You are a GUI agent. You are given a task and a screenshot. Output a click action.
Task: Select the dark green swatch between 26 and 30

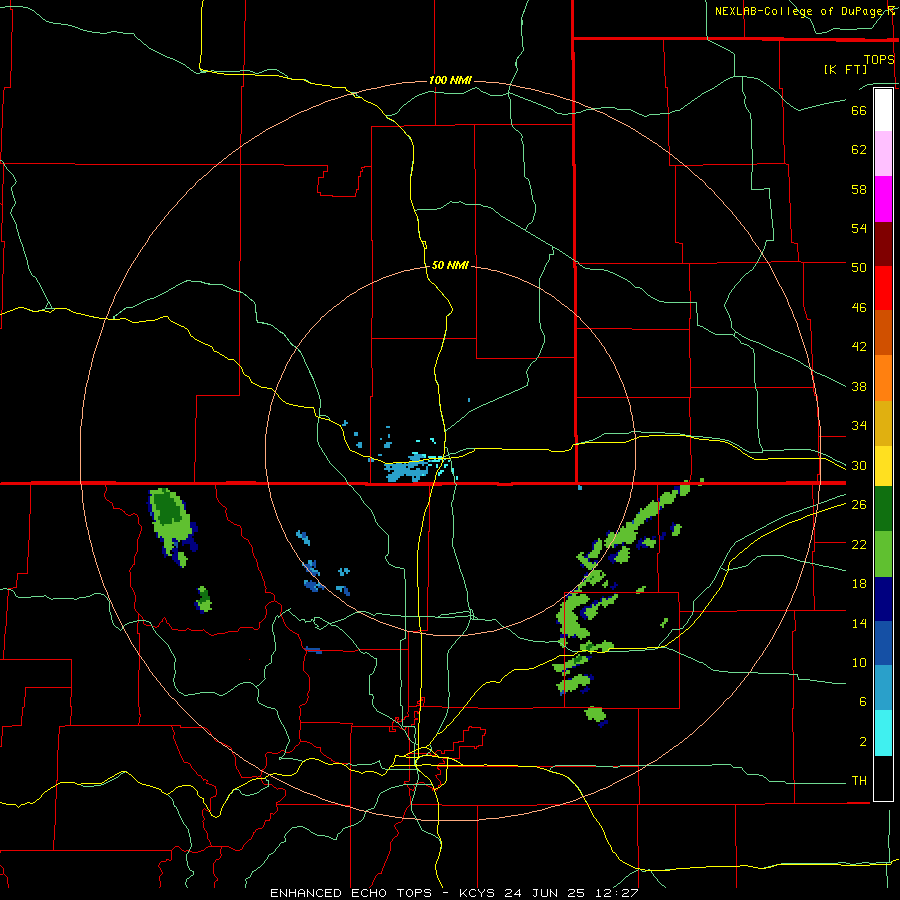[x=883, y=509]
